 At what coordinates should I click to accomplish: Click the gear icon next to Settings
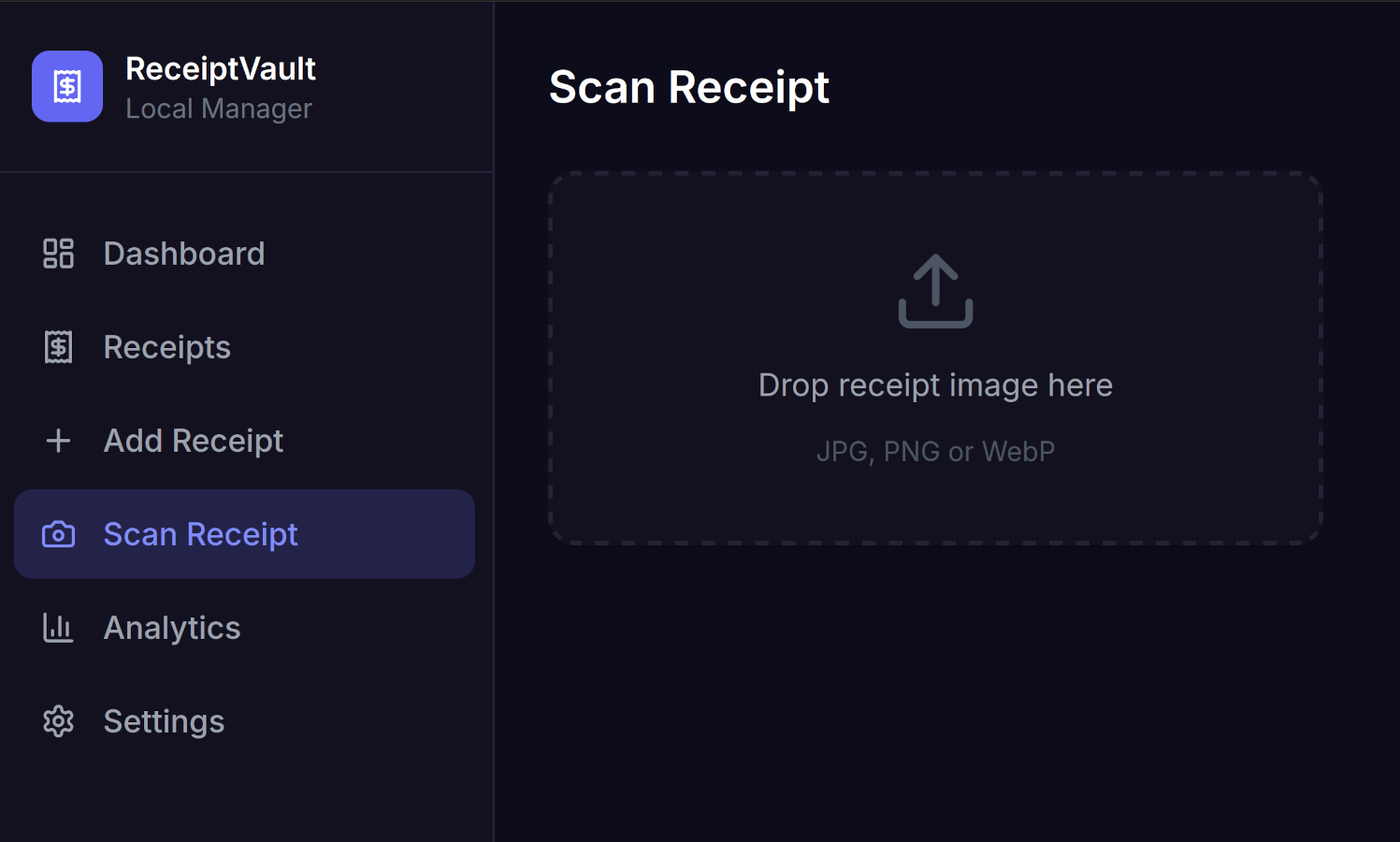(58, 721)
